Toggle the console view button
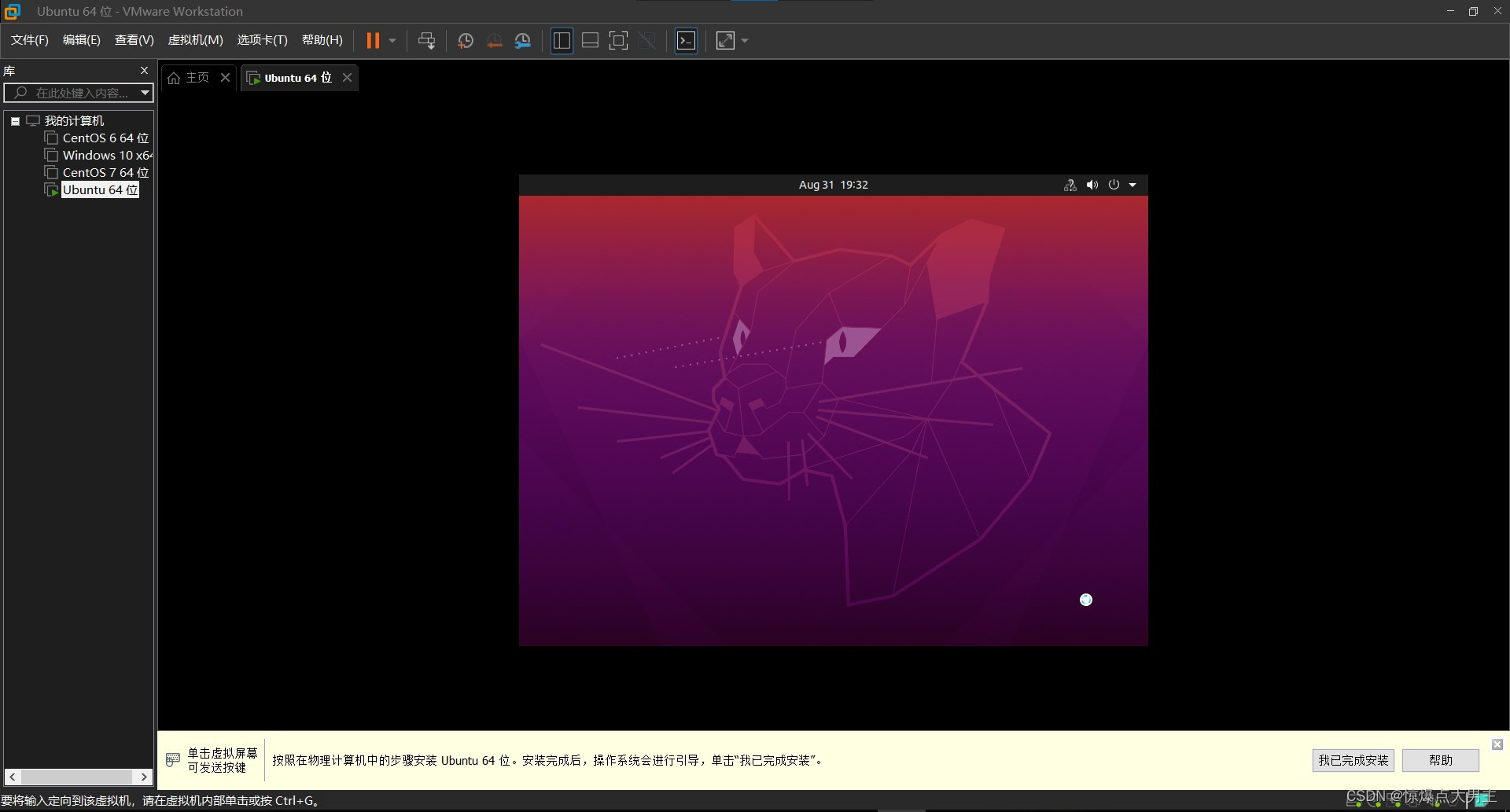 pos(687,41)
